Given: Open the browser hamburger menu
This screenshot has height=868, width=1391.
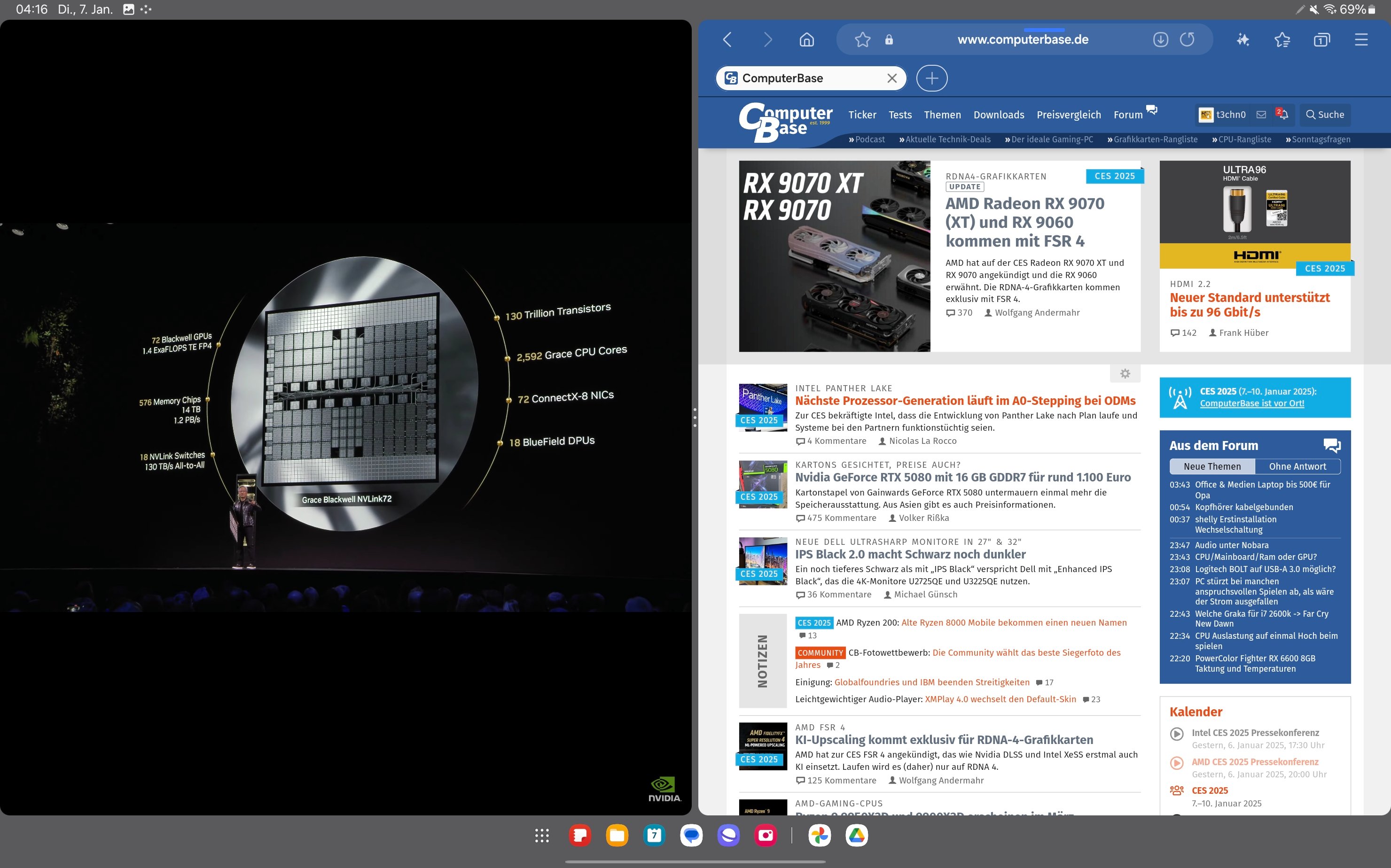Looking at the screenshot, I should point(1360,39).
